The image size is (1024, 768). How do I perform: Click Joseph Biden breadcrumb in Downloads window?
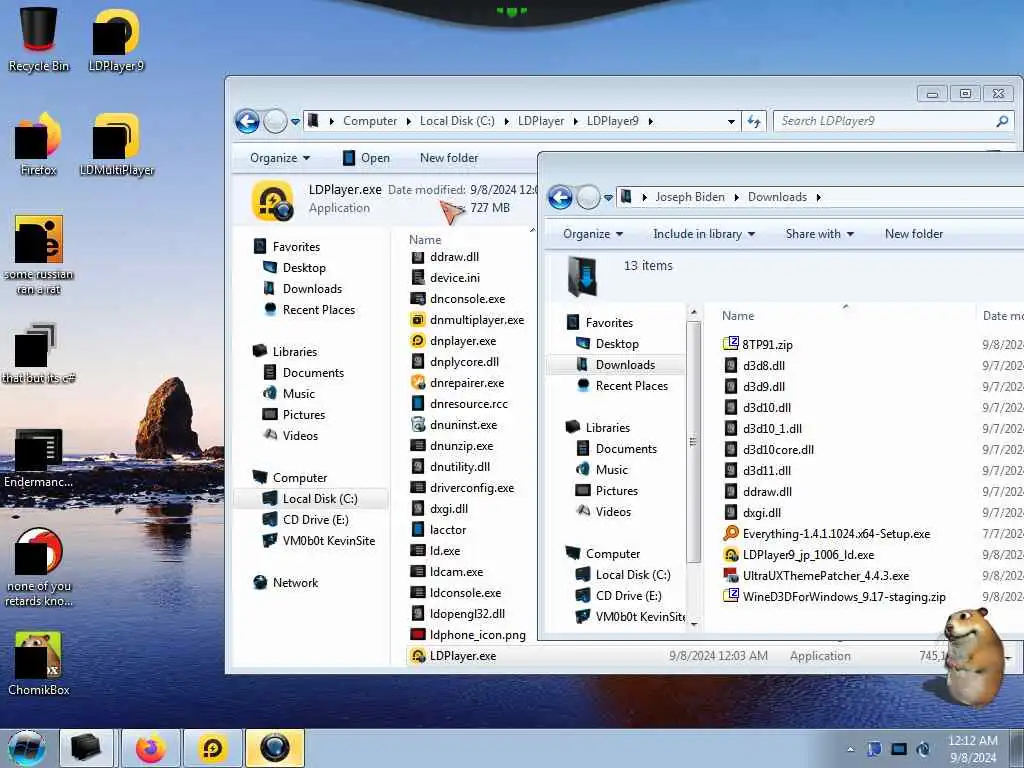click(690, 197)
